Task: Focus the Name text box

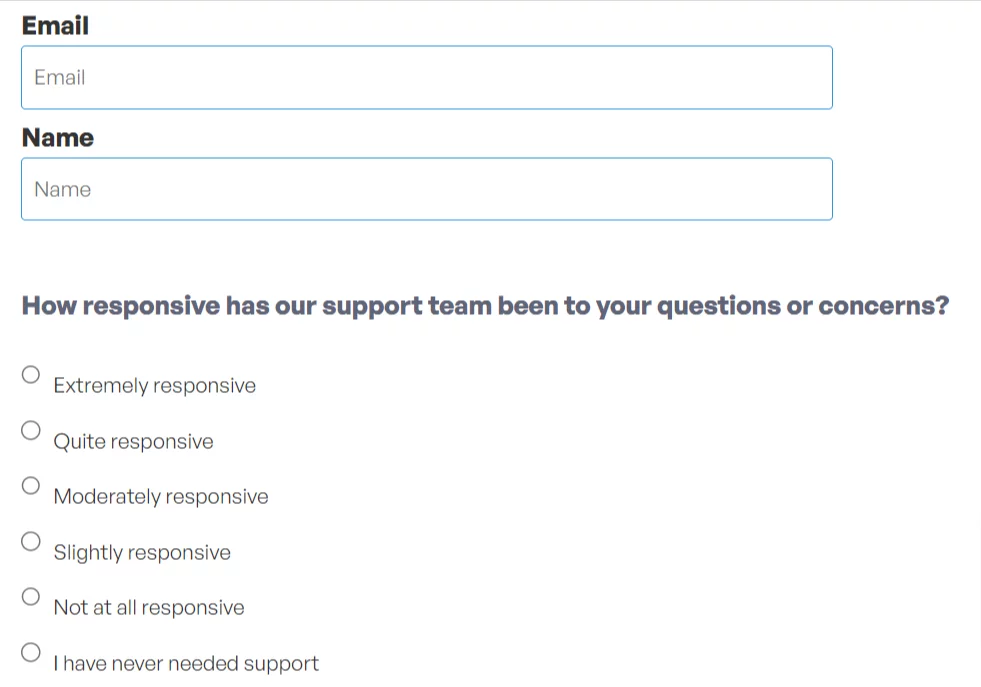Action: point(426,190)
